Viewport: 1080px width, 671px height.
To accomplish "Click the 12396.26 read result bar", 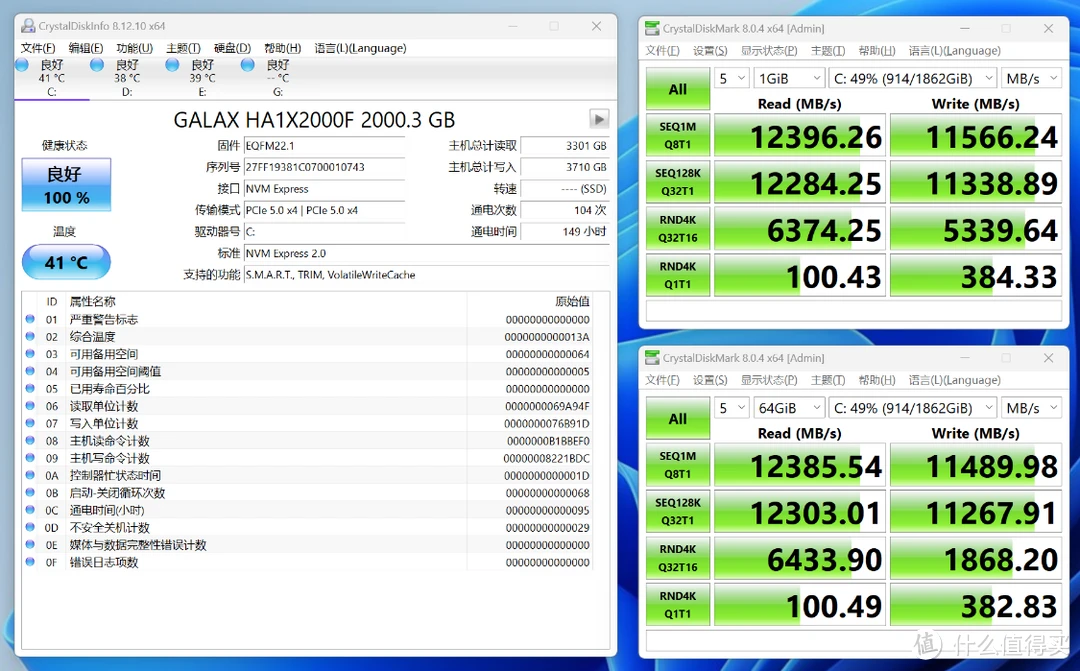I will (x=800, y=136).
